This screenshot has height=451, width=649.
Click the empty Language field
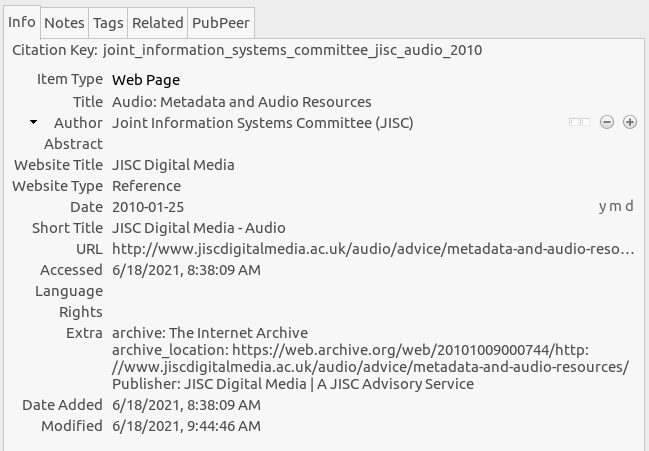click(373, 291)
